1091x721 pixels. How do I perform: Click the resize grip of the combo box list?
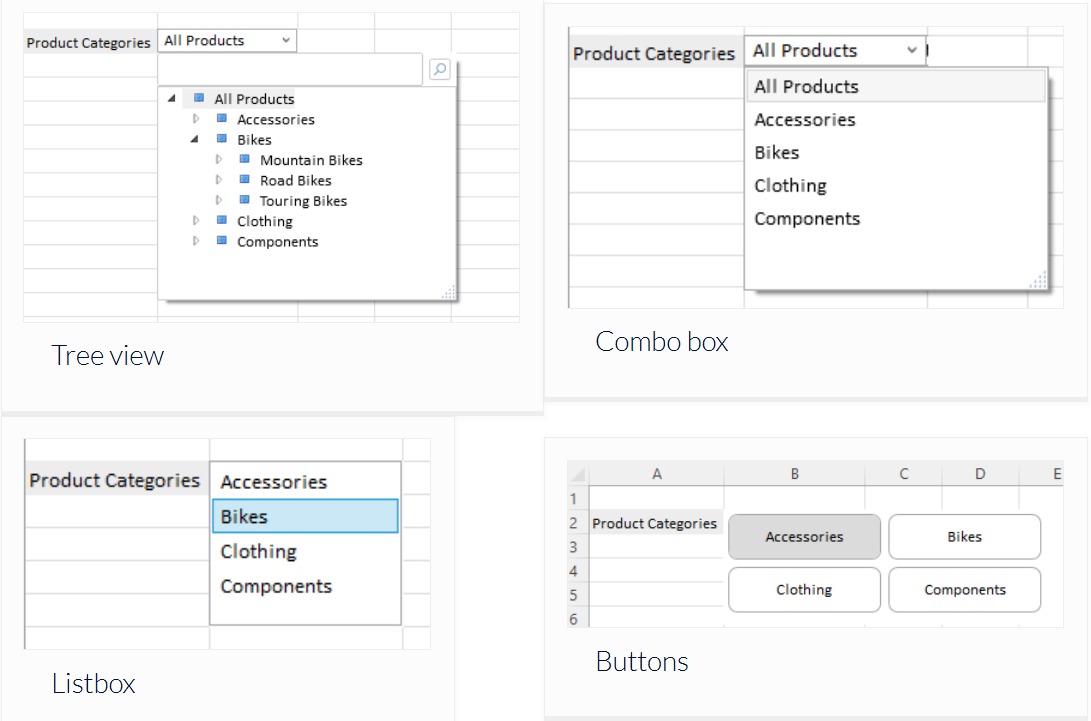point(1039,283)
